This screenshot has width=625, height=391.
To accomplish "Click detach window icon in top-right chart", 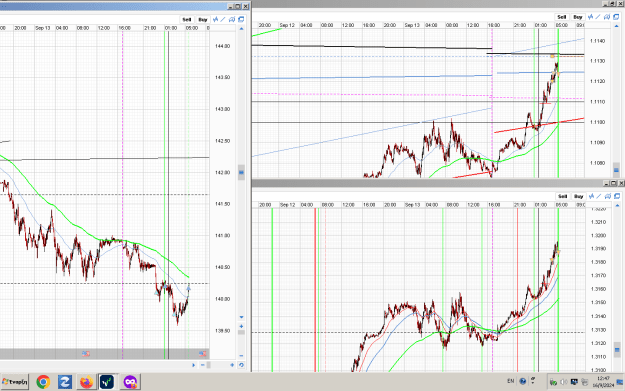I will pos(616,17).
